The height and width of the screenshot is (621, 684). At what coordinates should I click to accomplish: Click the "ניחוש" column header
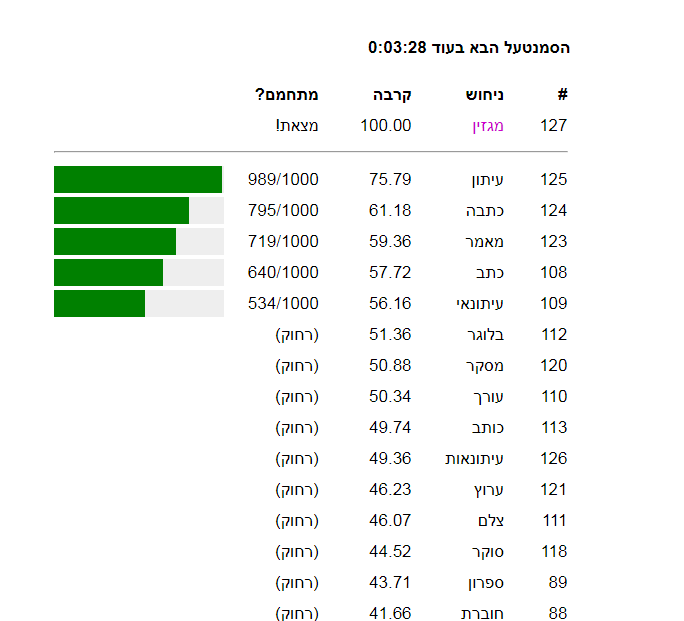point(484,95)
